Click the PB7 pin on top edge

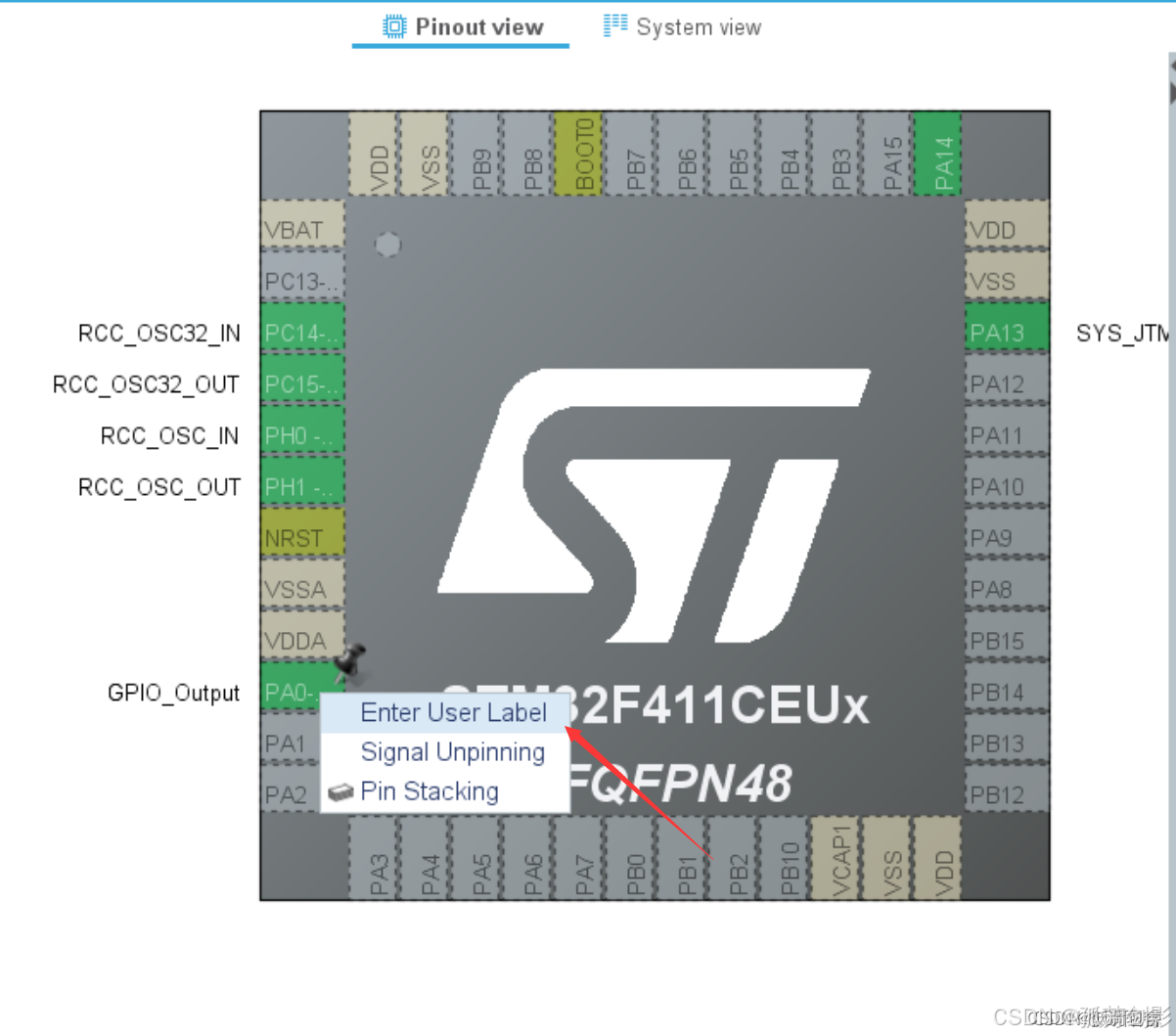click(x=630, y=154)
